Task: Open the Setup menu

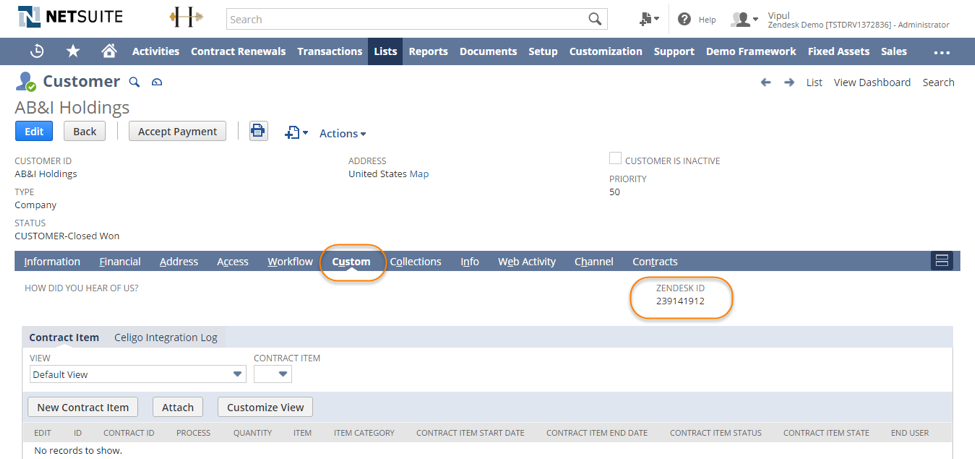Action: coord(543,52)
